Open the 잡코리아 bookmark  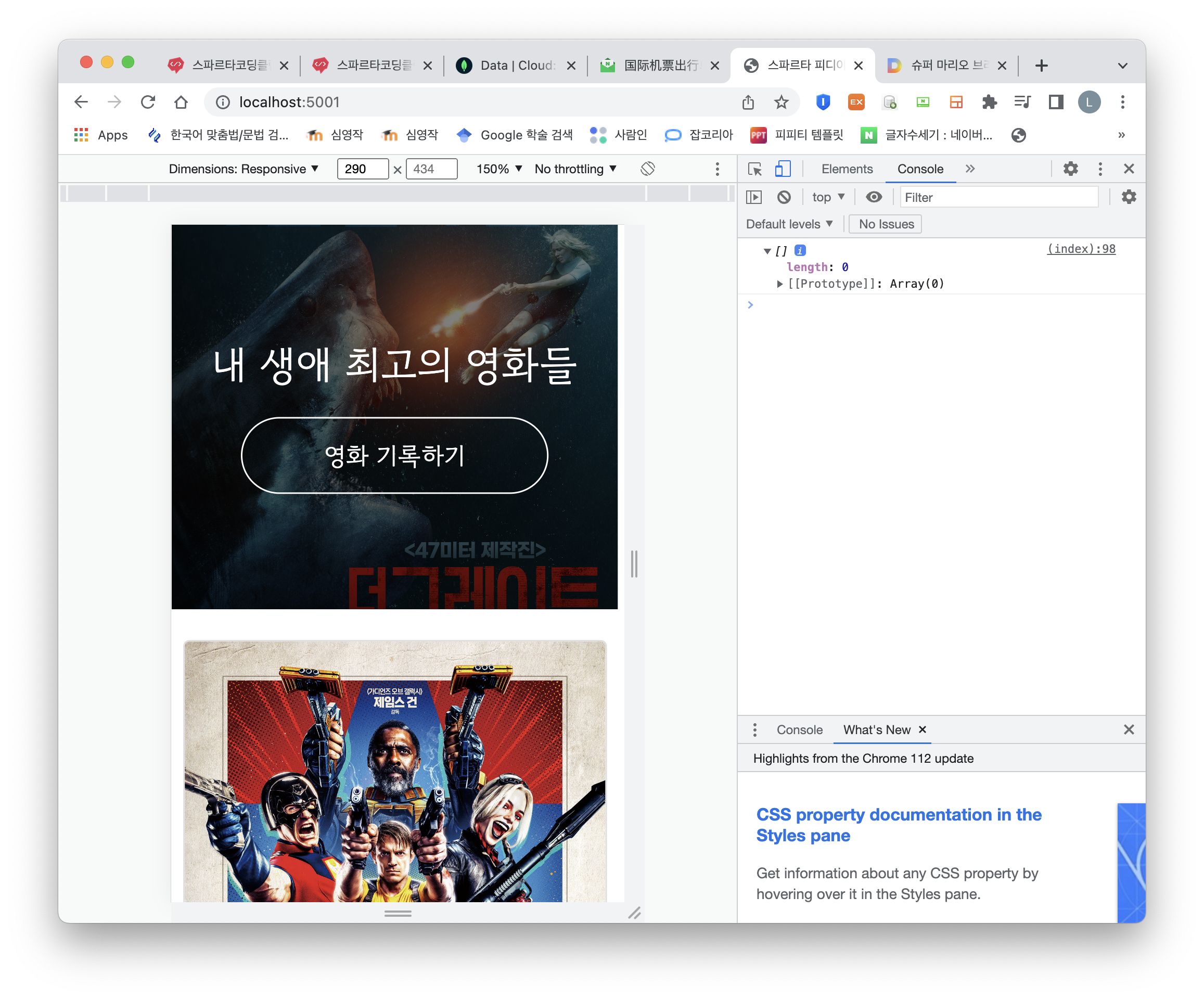coord(699,135)
